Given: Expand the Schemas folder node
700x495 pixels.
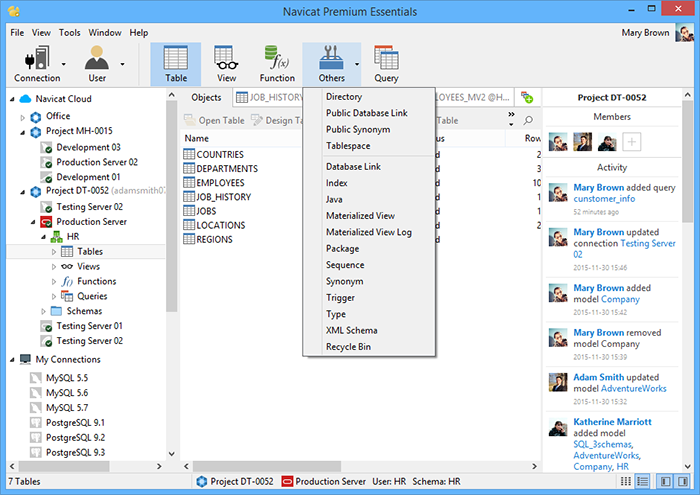Looking at the screenshot, I should point(43,312).
